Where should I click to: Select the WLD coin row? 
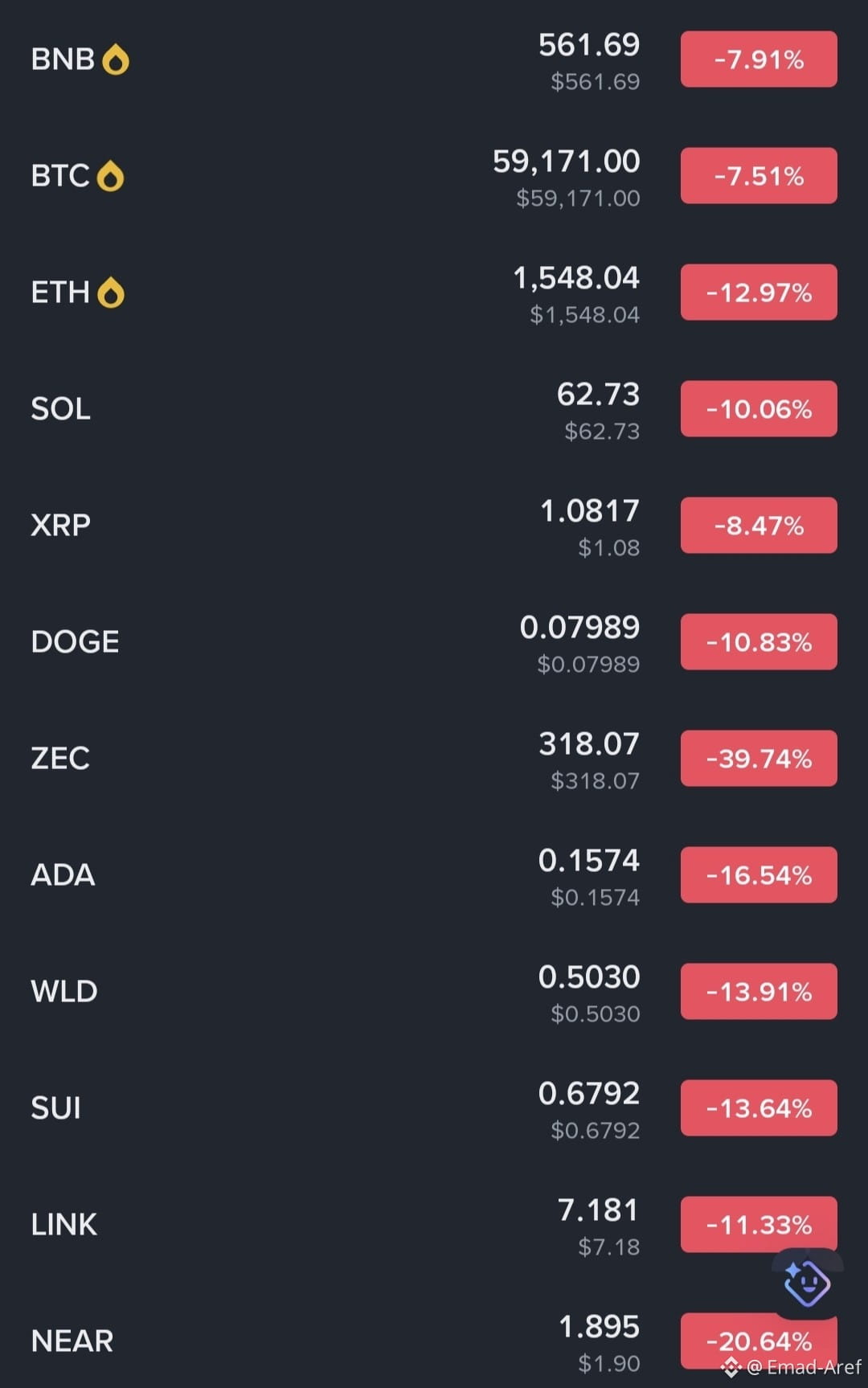[x=434, y=992]
